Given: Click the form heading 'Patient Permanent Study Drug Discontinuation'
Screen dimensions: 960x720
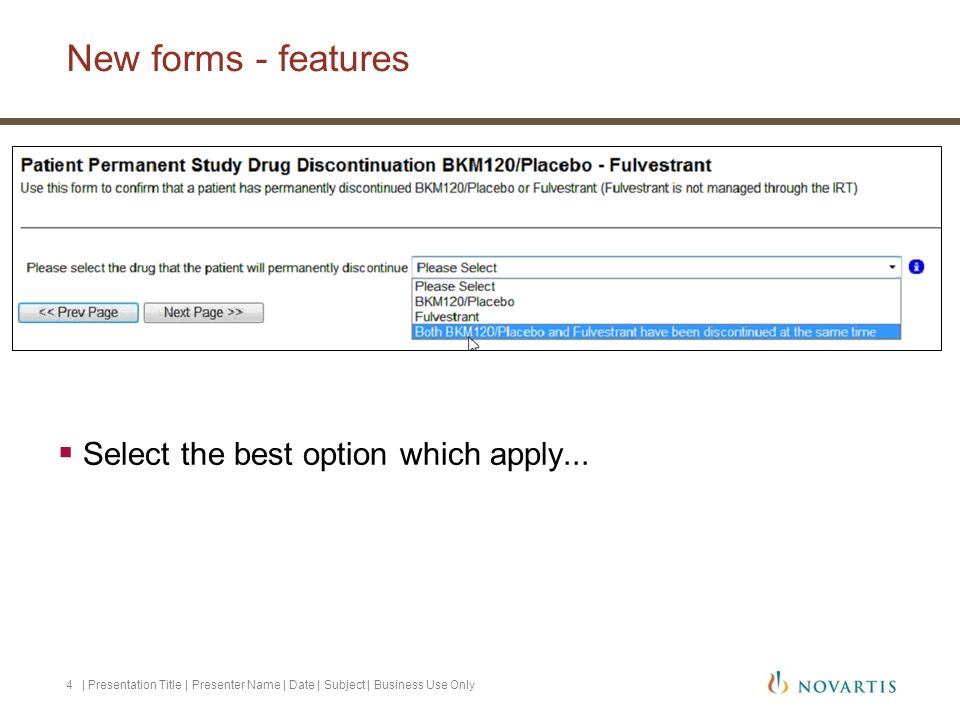Looking at the screenshot, I should click(228, 165).
